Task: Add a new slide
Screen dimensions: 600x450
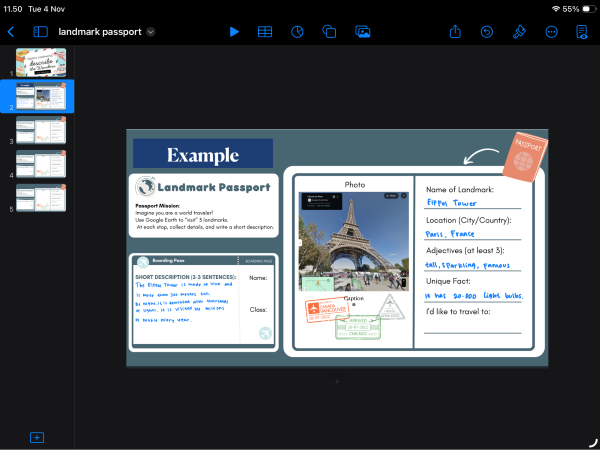Action: pyautogui.click(x=37, y=437)
